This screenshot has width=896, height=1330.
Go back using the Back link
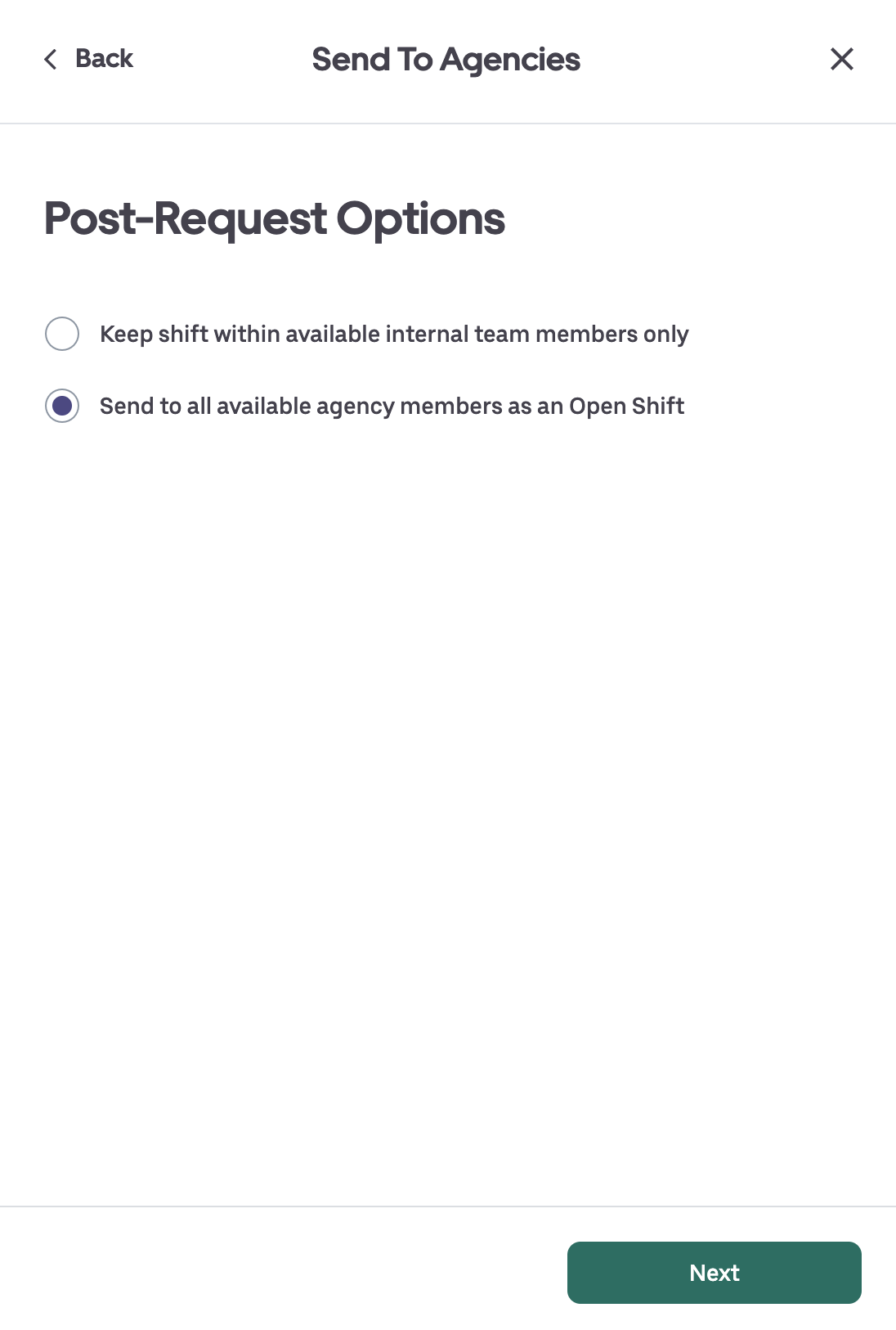point(103,59)
